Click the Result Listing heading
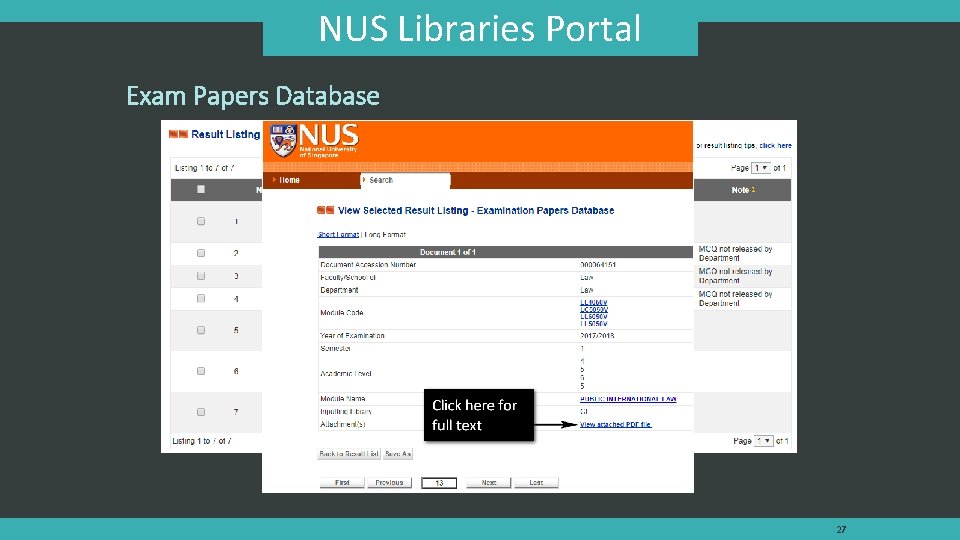The image size is (960, 540). (225, 134)
